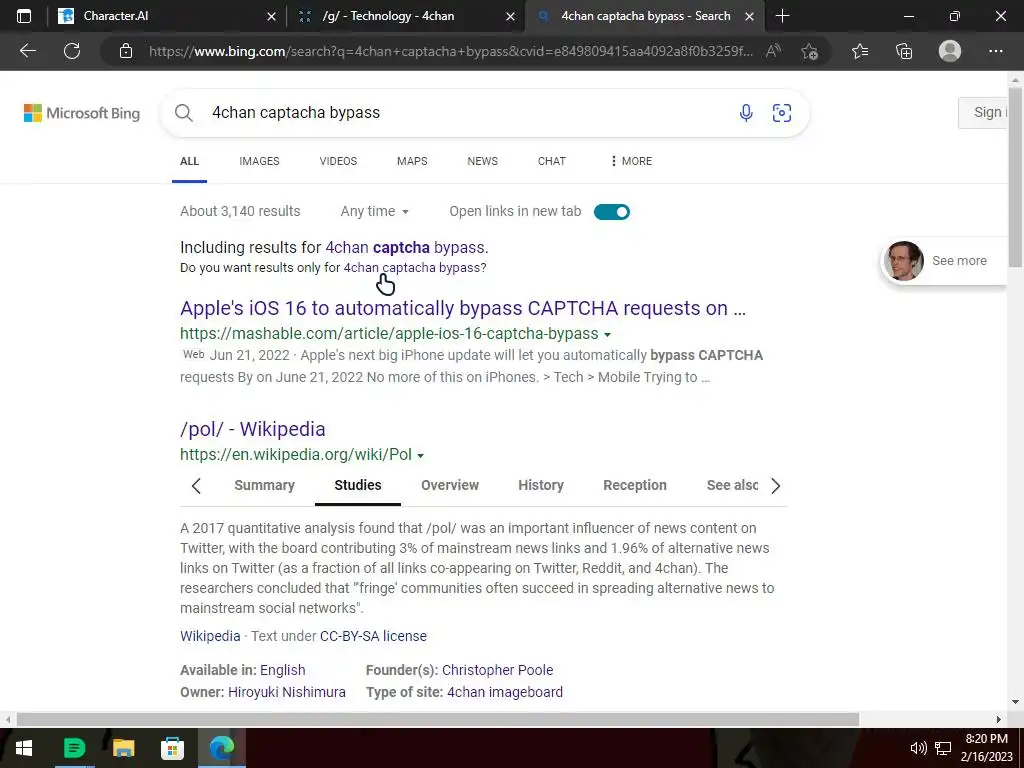Select the CHAT search tab
This screenshot has height=768, width=1024.
(552, 161)
